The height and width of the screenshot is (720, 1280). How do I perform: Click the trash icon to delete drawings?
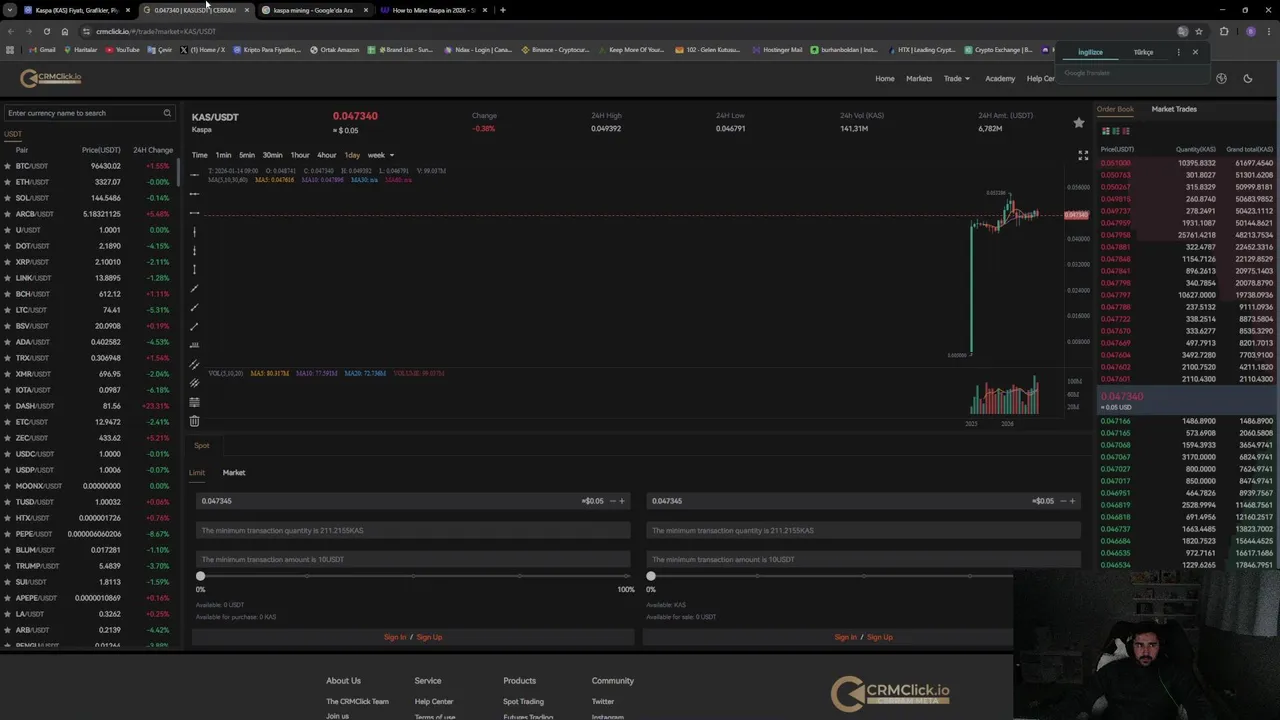click(x=194, y=421)
